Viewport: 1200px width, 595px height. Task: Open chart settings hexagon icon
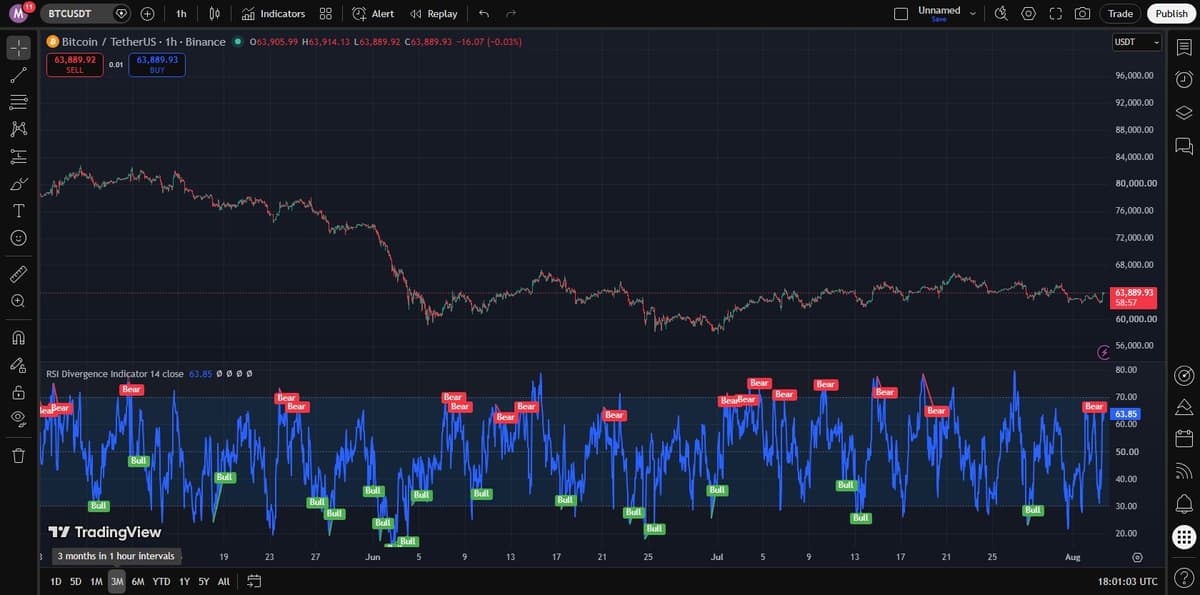coord(1029,14)
